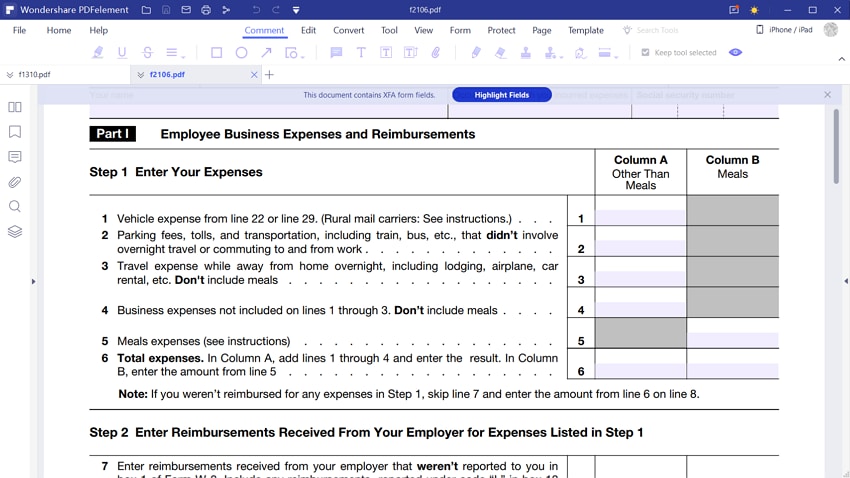Viewport: 850px width, 478px height.
Task: Toggle Keep tool selected checkbox
Action: click(645, 53)
